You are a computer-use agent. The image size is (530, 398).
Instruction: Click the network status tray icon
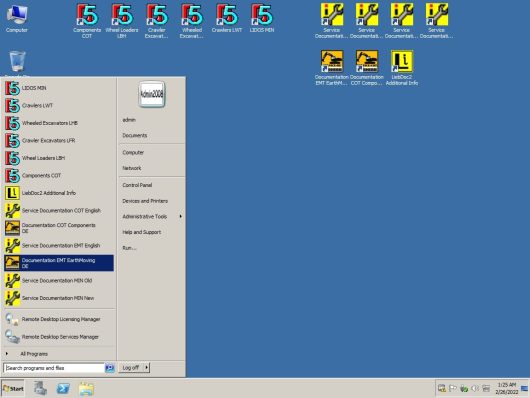click(441, 388)
